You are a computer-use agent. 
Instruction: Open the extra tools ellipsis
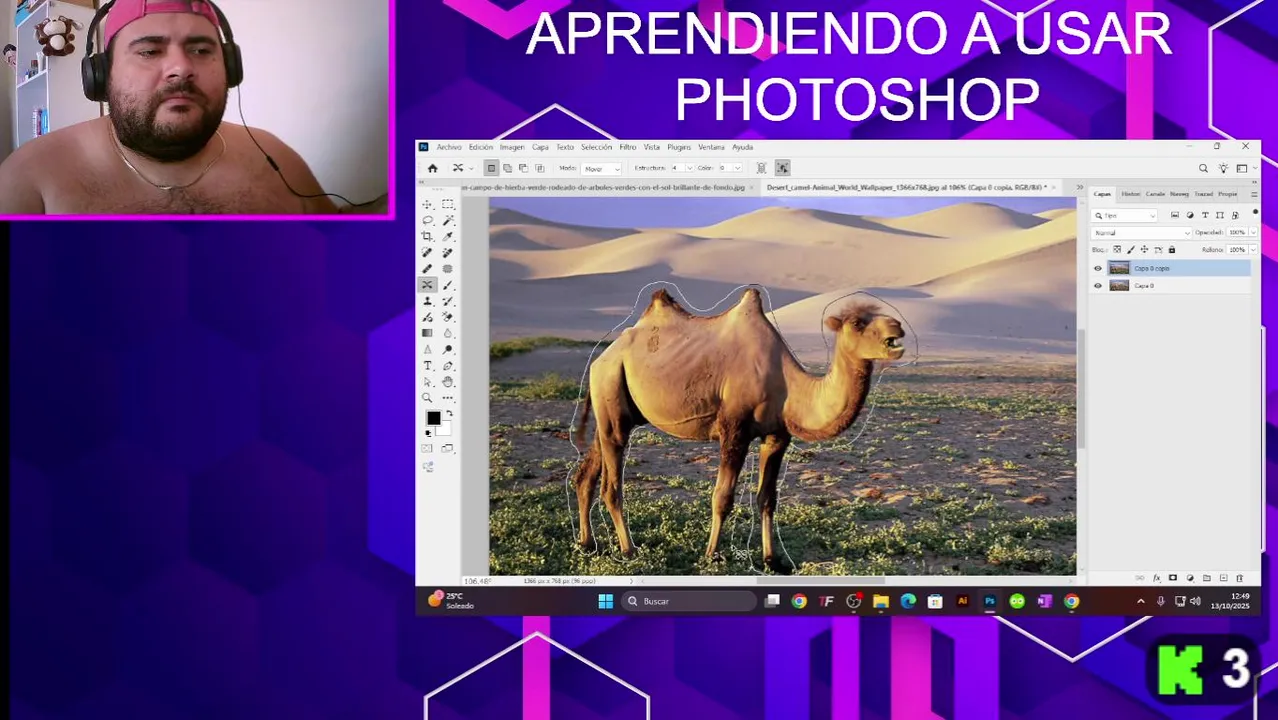coord(448,397)
